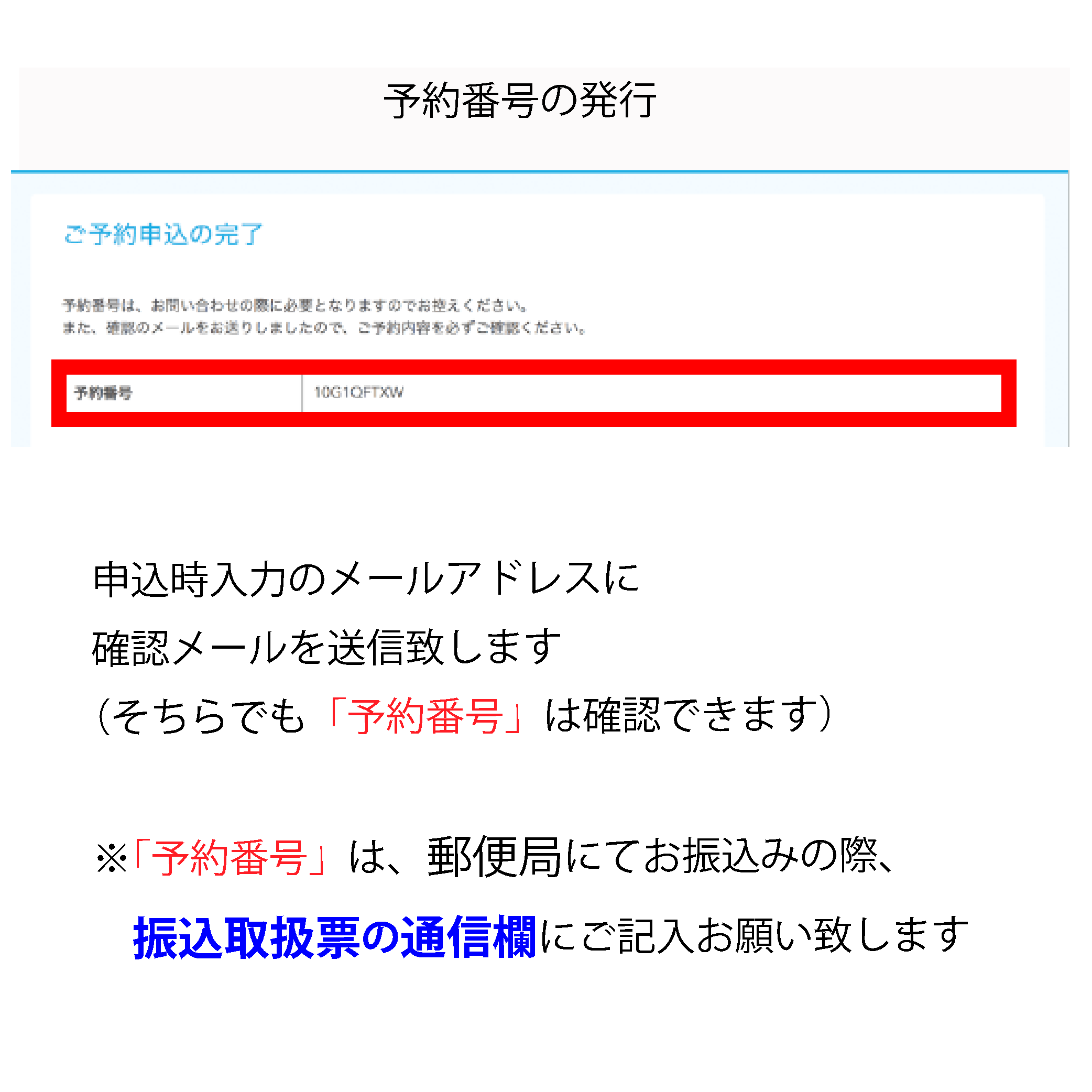Click red 「予約番号」 after the ※ mark
The height and width of the screenshot is (1092, 1092).
pos(230,857)
